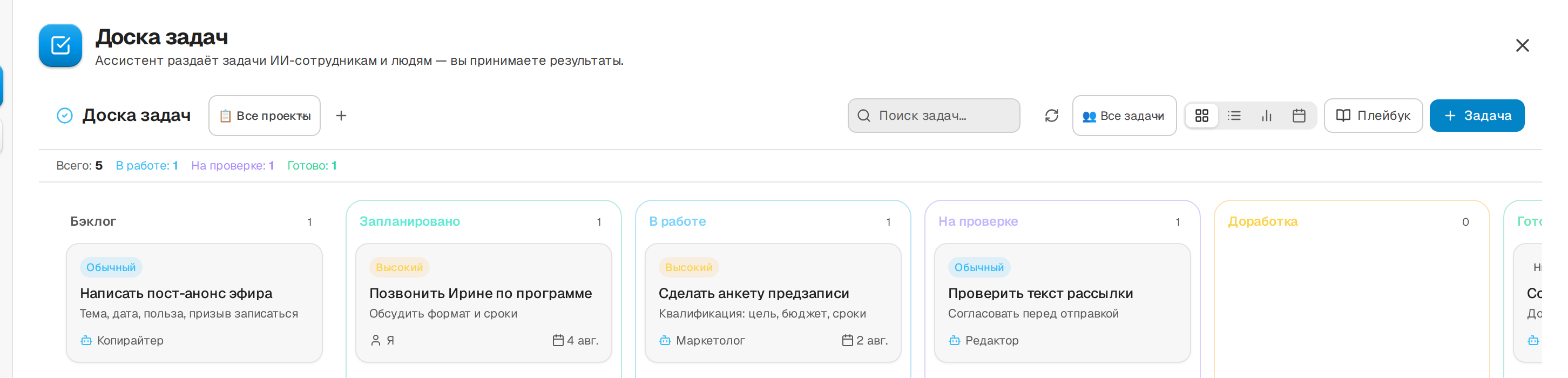Click Обычный tag on Проверить текст рассылки
Viewport: 1568px width, 378px height.
pos(979,267)
